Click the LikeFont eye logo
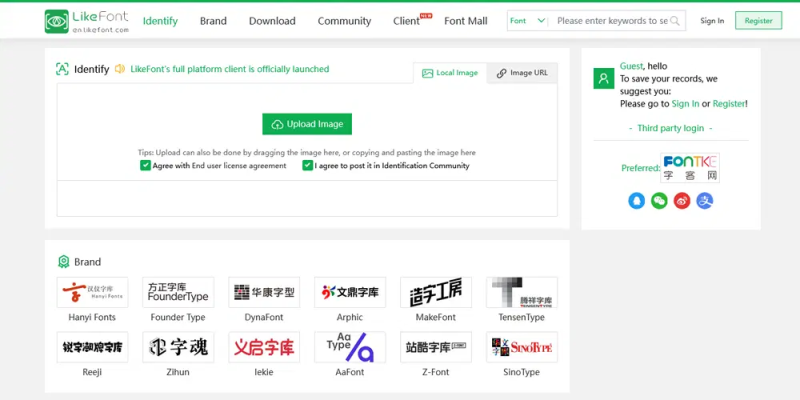800x400 pixels. pyautogui.click(x=56, y=21)
